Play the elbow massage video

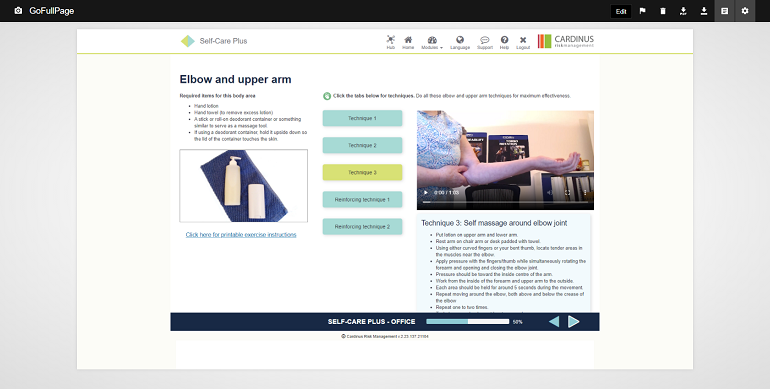tap(426, 193)
